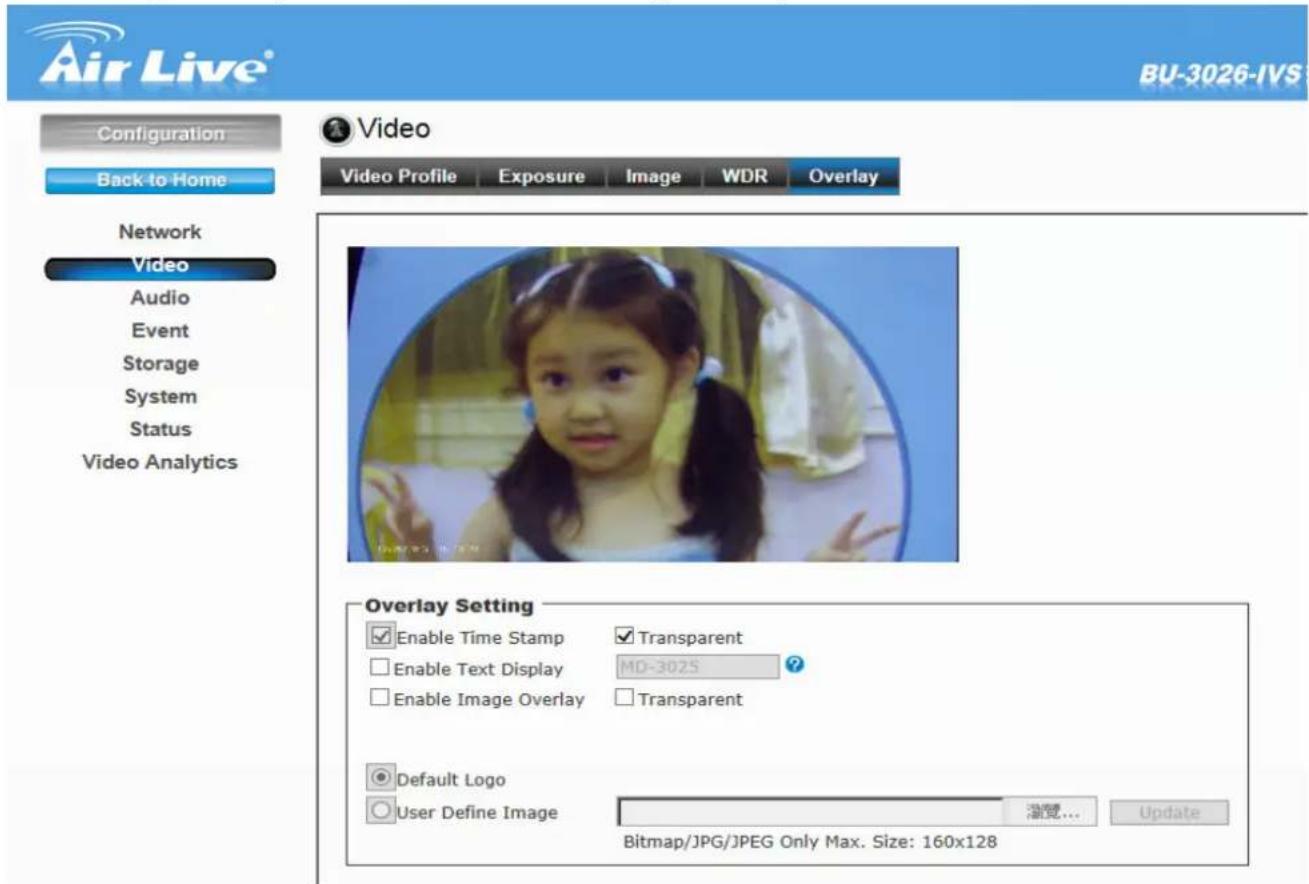Open Video Analytics in sidebar
This screenshot has width=1309, height=884.
(160, 463)
